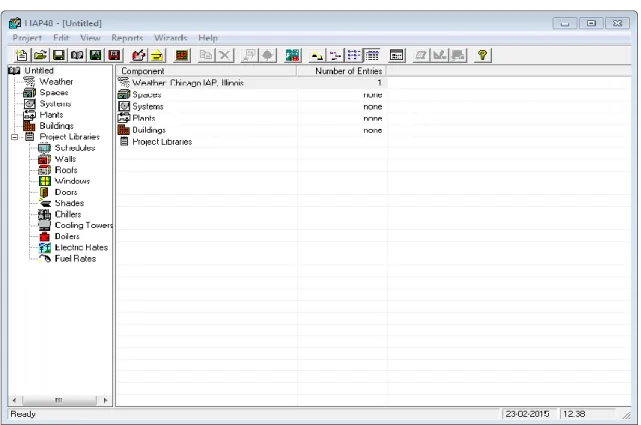Collapse the Project Libraries tree node

(x=15, y=137)
